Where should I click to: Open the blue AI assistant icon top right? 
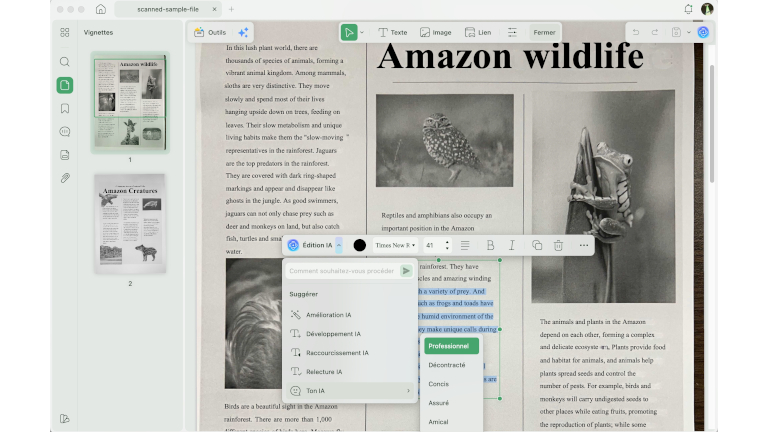(703, 32)
